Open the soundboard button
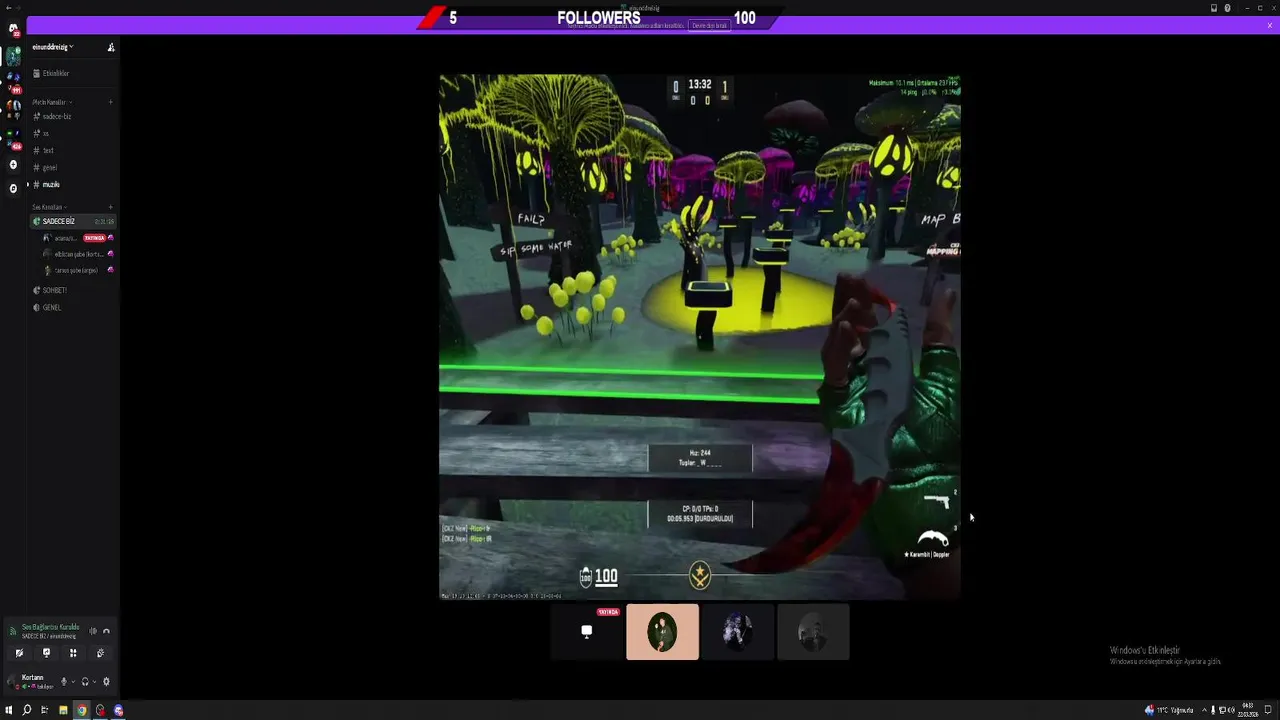Viewport: 1280px width, 720px height. pyautogui.click(x=100, y=653)
